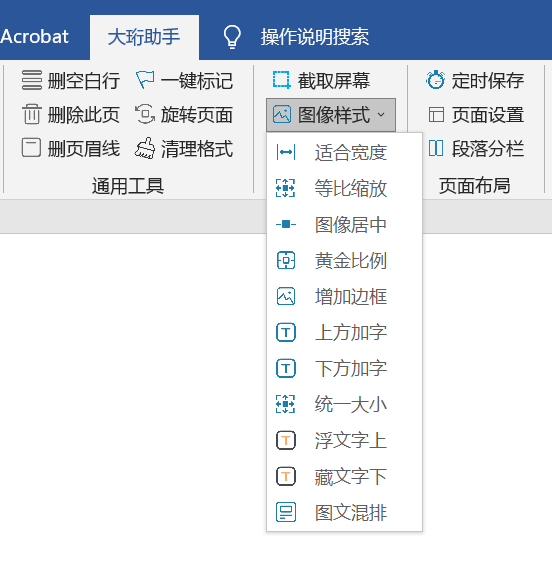
Task: Collapse the 图像样式 dropdown arrow
Action: pyautogui.click(x=381, y=115)
